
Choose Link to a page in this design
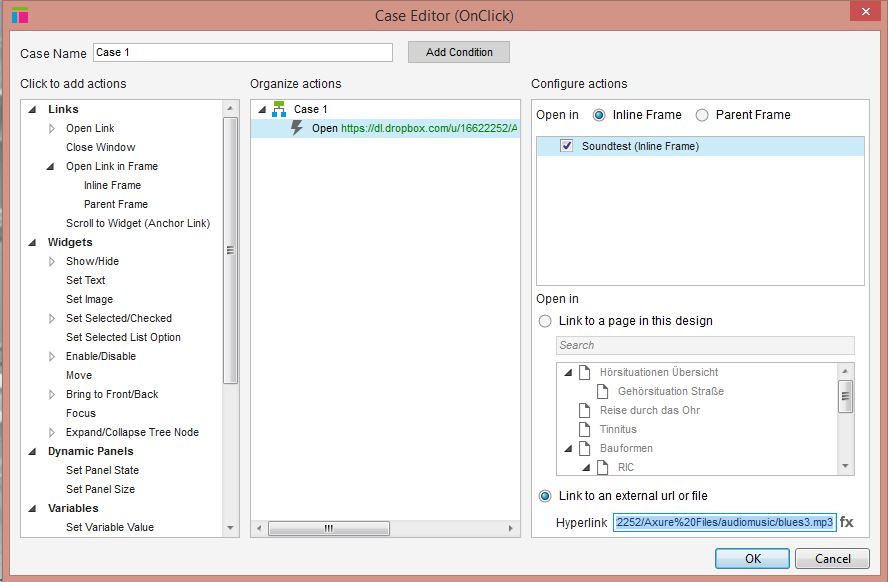point(545,321)
